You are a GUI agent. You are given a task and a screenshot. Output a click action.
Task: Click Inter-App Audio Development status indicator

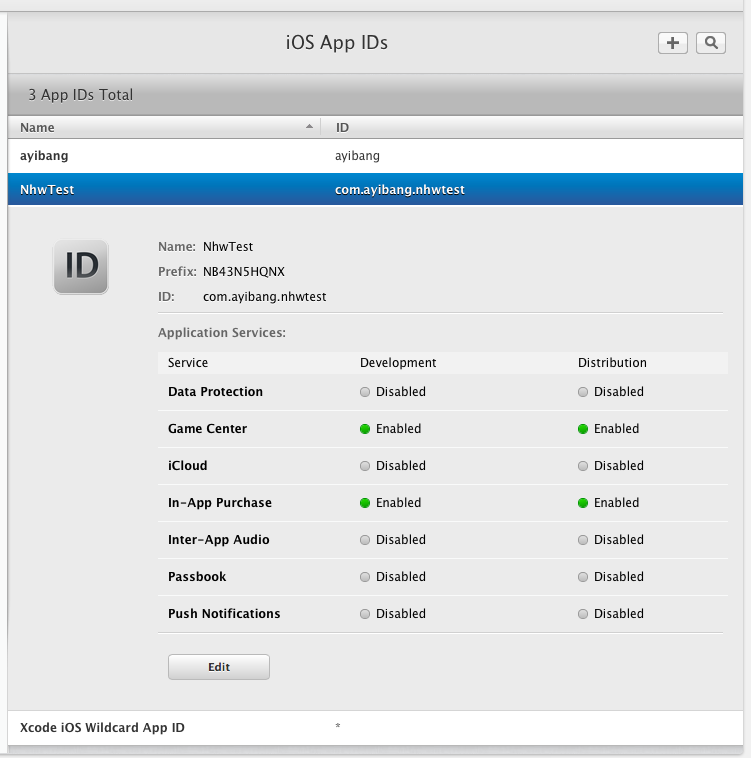(x=365, y=540)
